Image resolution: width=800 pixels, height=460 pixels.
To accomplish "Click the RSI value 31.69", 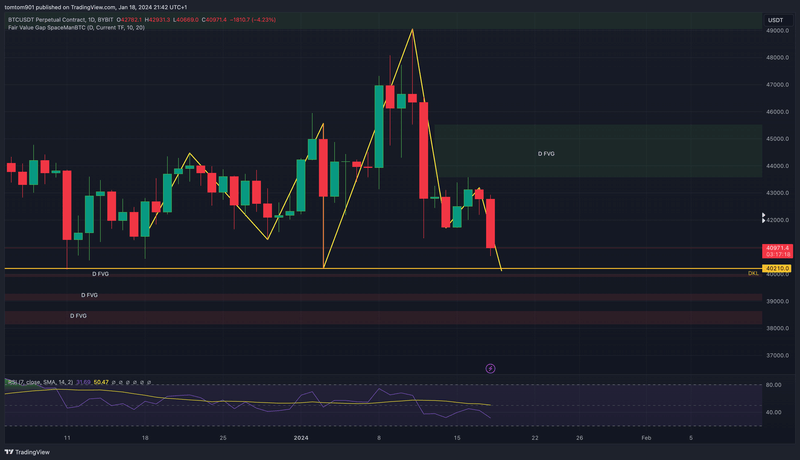I will [x=83, y=382].
